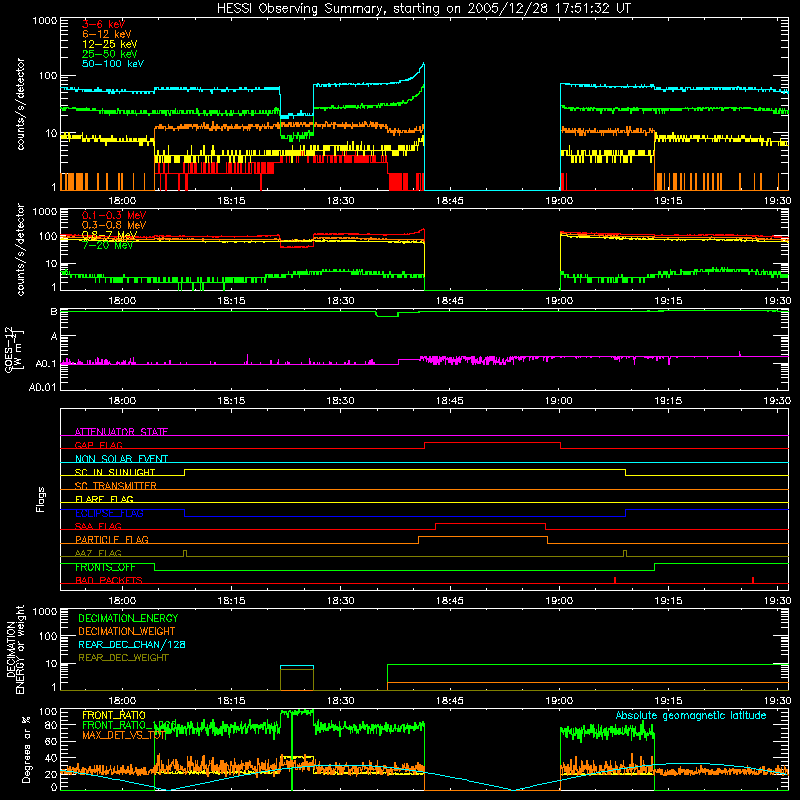Click the 7-20 MeV legend label
Viewport: 800px width, 800px height.
(x=107, y=245)
